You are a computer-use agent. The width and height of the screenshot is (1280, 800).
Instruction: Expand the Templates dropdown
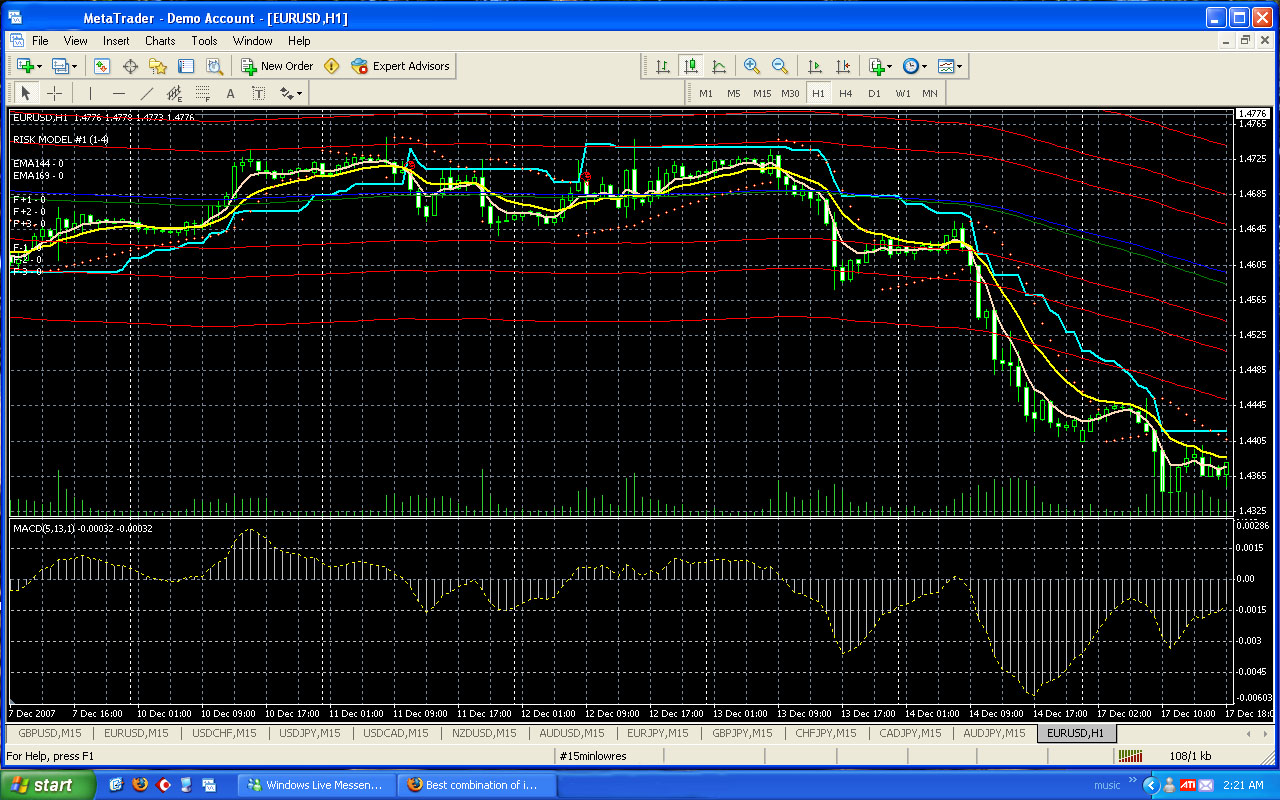pos(960,66)
